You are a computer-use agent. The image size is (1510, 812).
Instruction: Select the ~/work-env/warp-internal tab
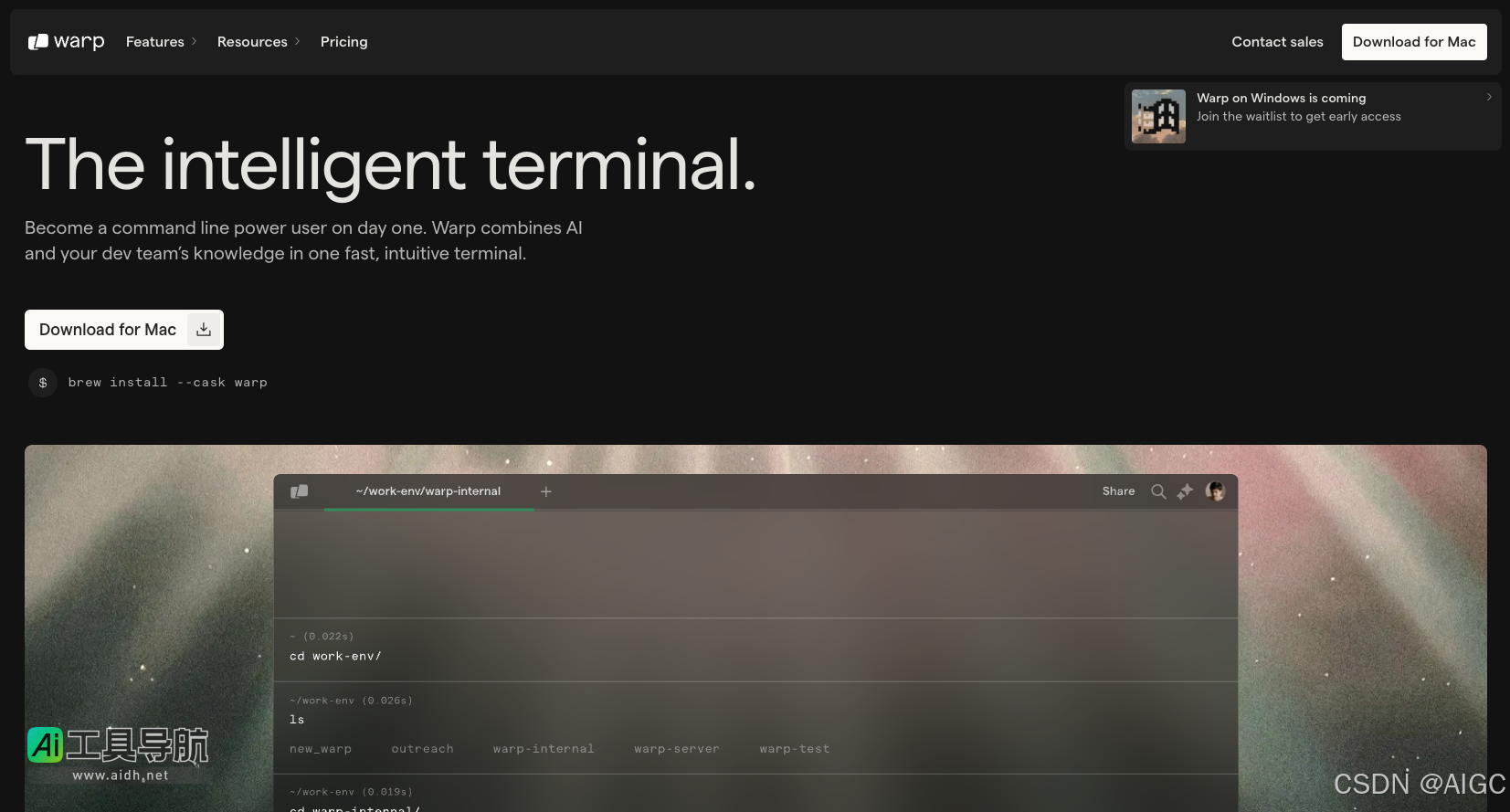[x=428, y=491]
